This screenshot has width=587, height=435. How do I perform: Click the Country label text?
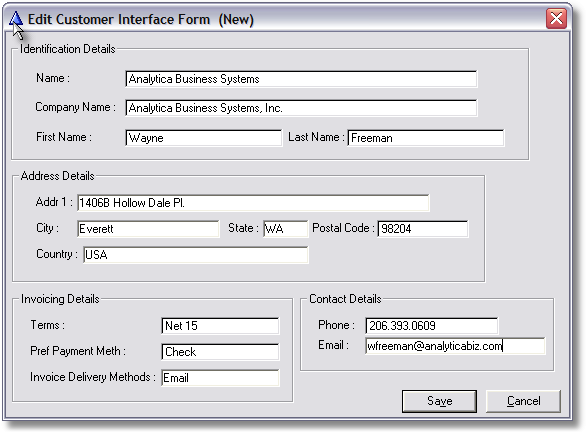click(x=57, y=254)
